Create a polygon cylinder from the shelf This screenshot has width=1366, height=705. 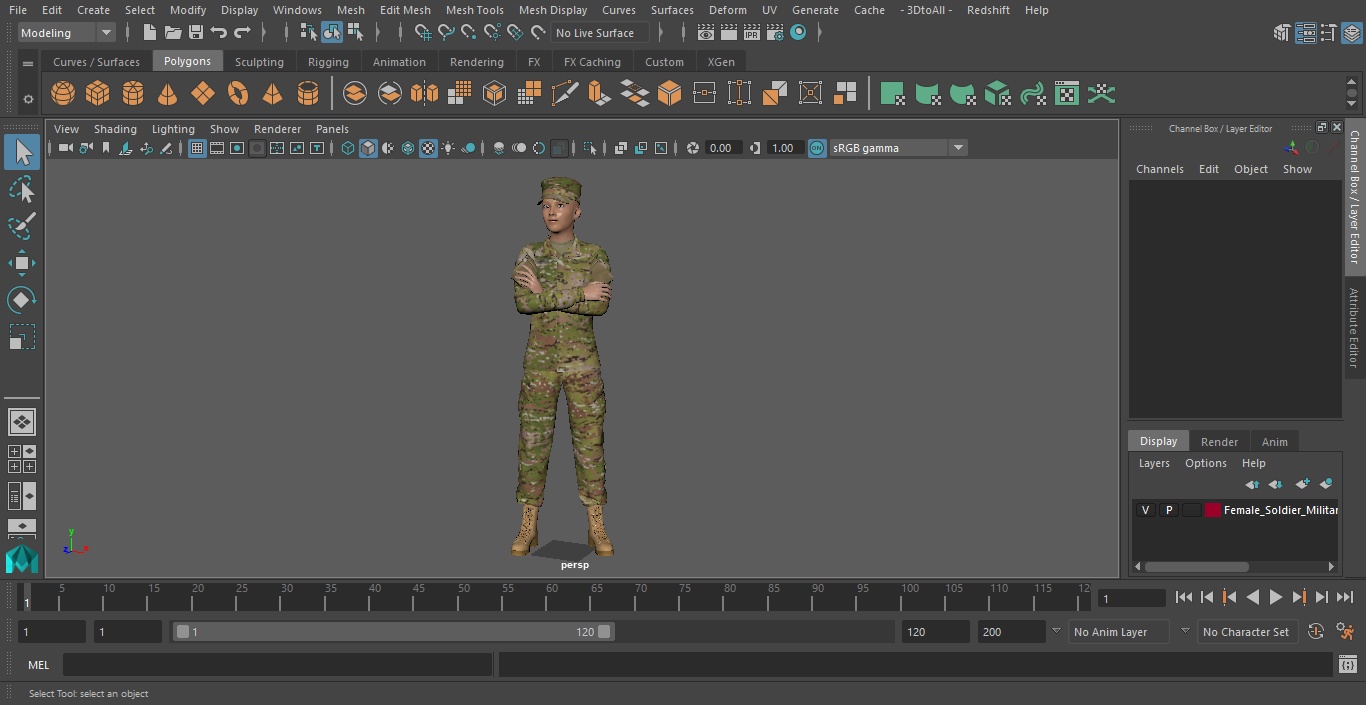pyautogui.click(x=133, y=94)
